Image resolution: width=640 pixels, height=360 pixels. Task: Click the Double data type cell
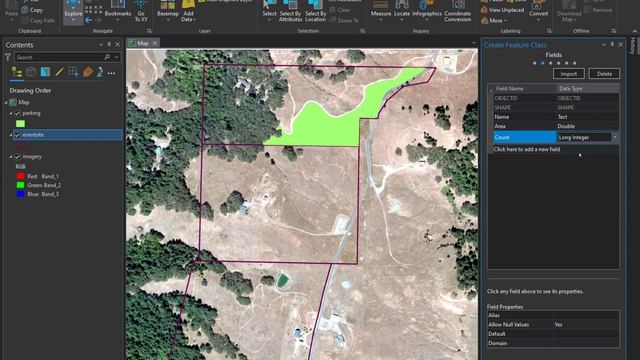pos(588,127)
